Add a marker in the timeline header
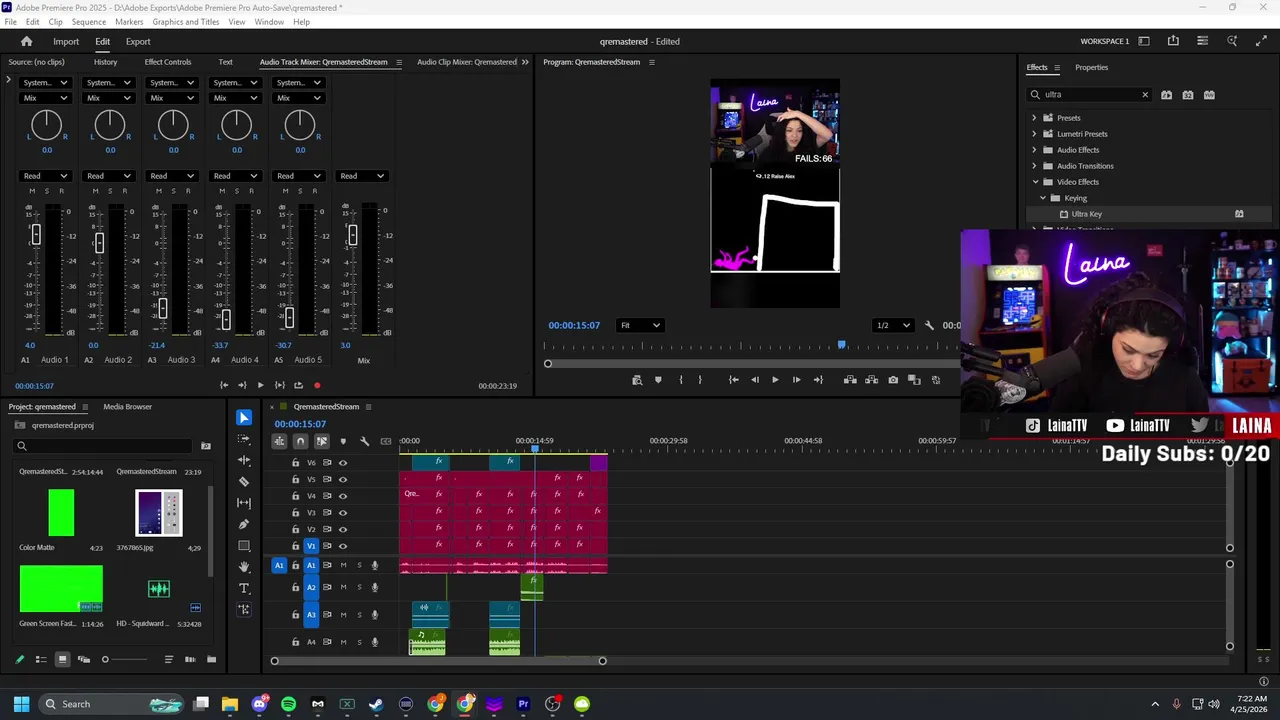Screen dimensions: 1280x720 click(343, 441)
